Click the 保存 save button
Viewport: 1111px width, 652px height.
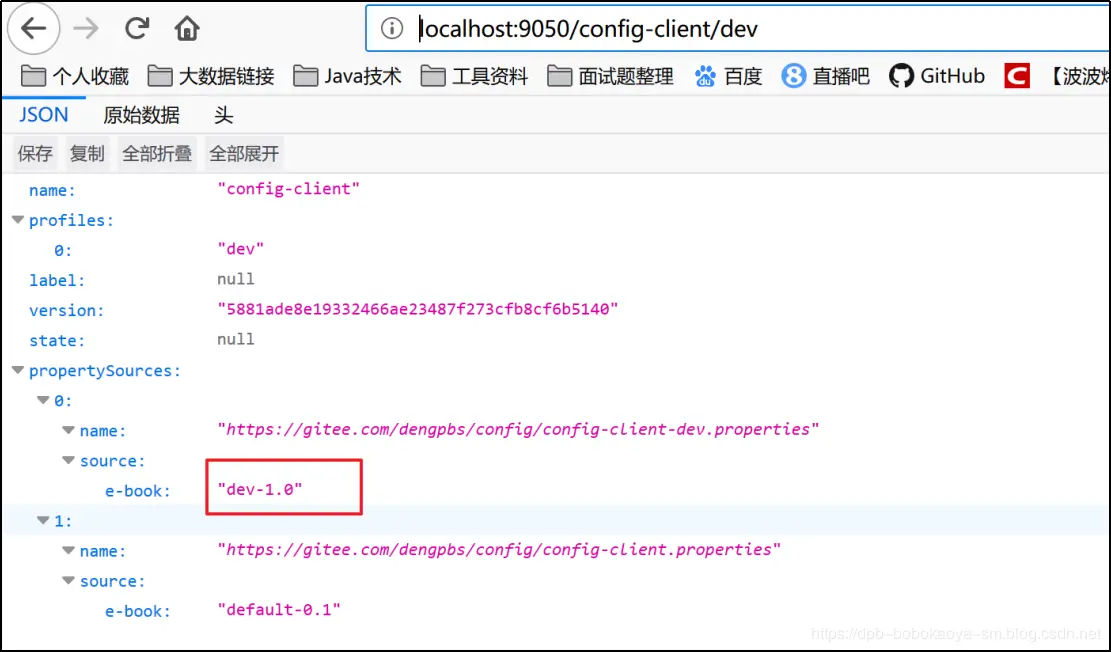click(35, 154)
